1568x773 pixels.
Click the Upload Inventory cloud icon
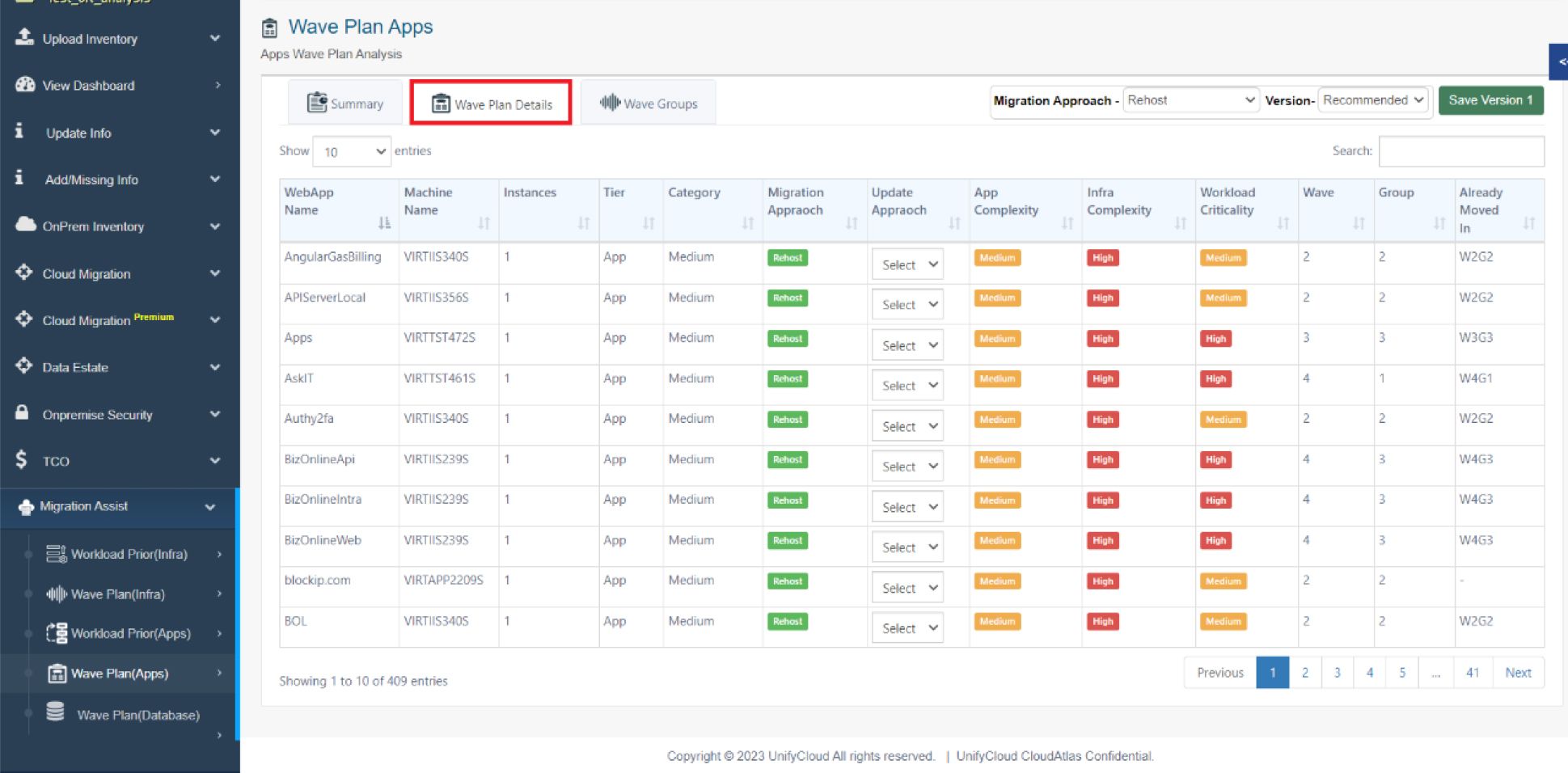24,36
